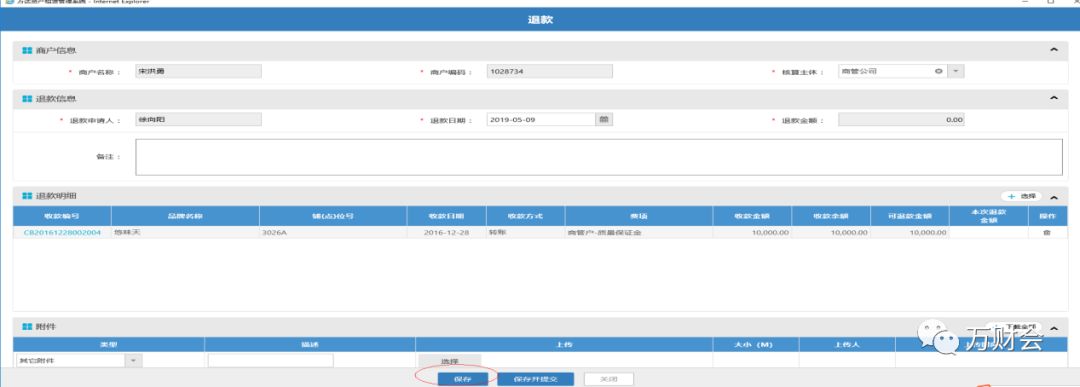This screenshot has height=387, width=1080.
Task: Click the 保存并提交 button
Action: click(535, 379)
